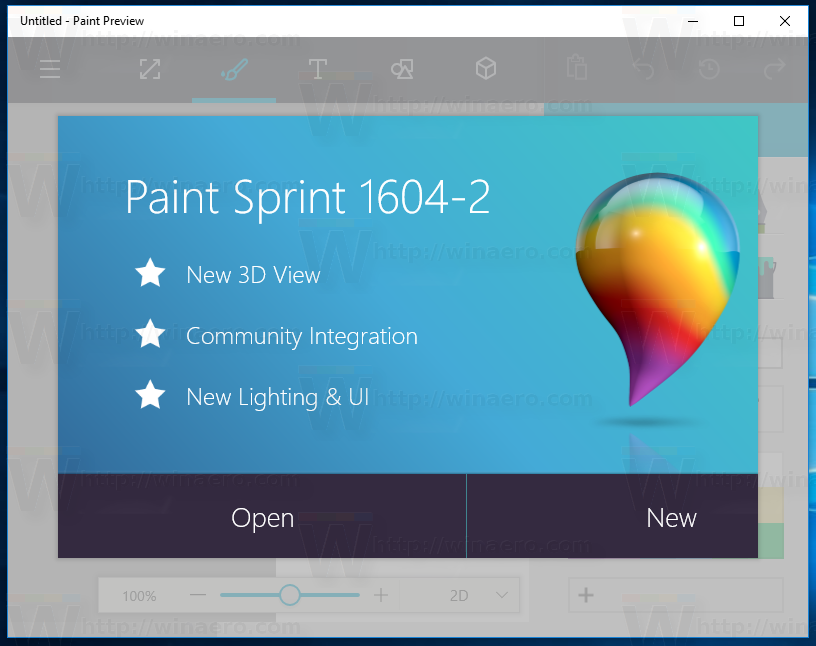Open the History icon
Viewport: 816px width, 646px height.
(708, 70)
